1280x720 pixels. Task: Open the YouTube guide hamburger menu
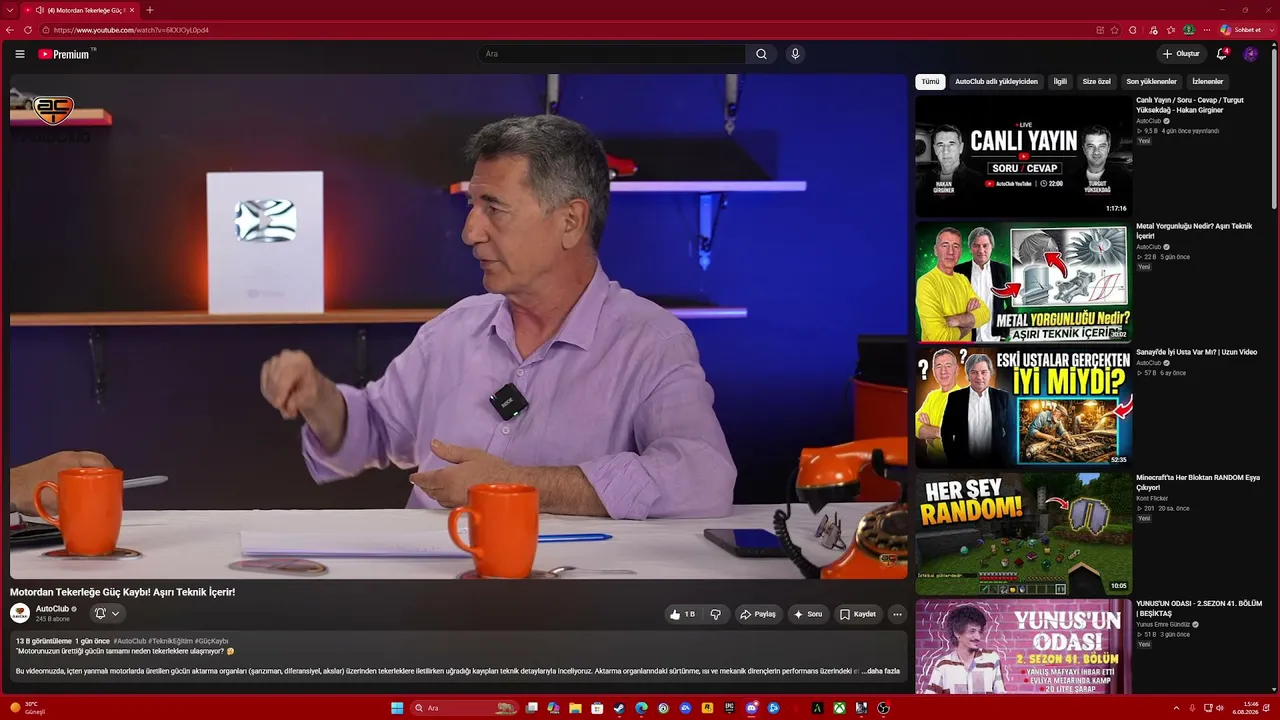click(x=20, y=54)
